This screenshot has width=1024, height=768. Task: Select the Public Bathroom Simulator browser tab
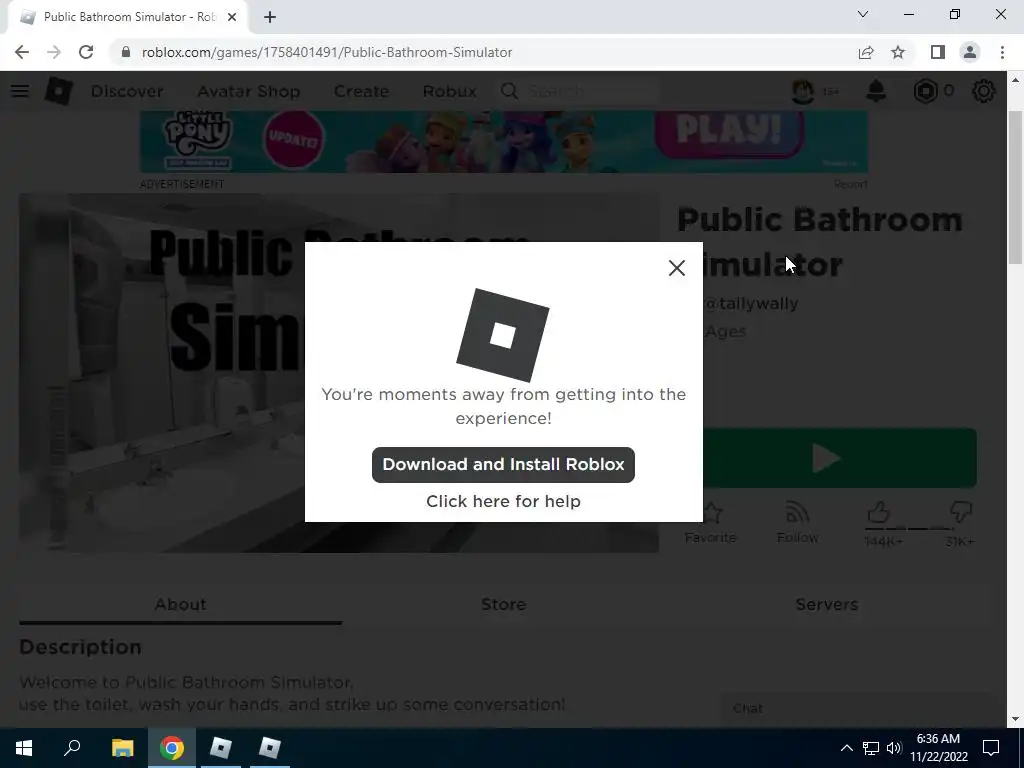pyautogui.click(x=127, y=18)
